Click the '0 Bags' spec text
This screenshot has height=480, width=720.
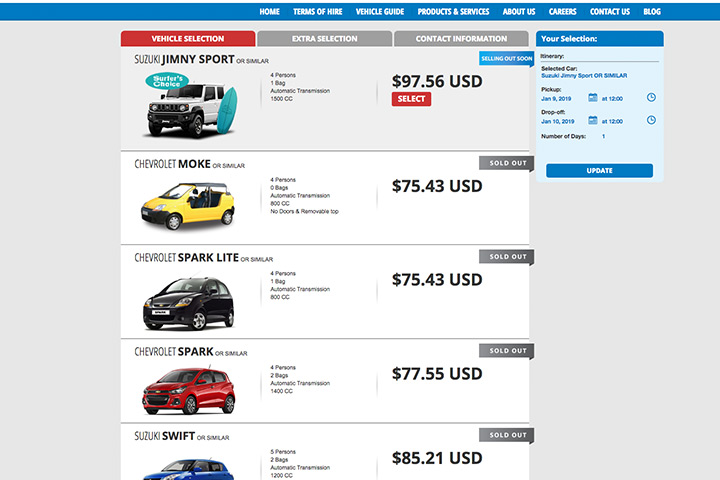click(279, 188)
